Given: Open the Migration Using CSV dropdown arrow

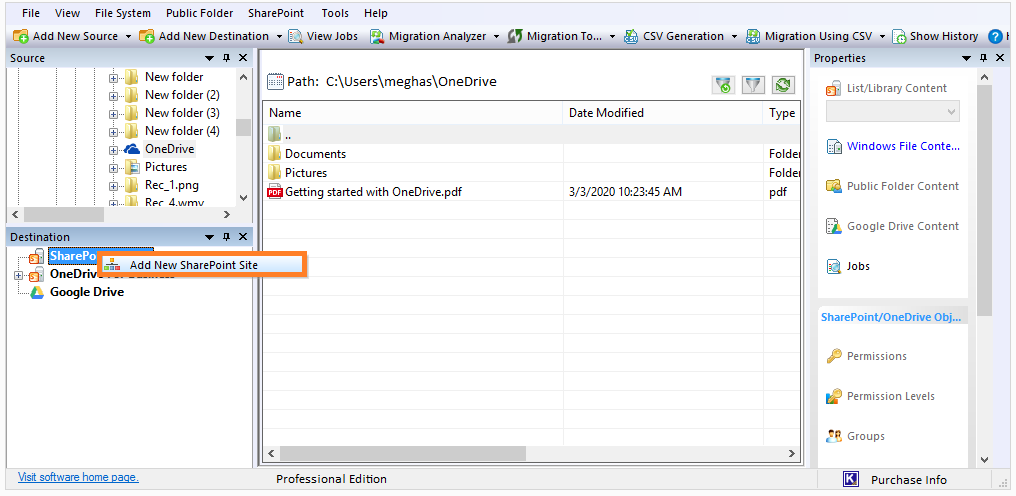Looking at the screenshot, I should [883, 36].
